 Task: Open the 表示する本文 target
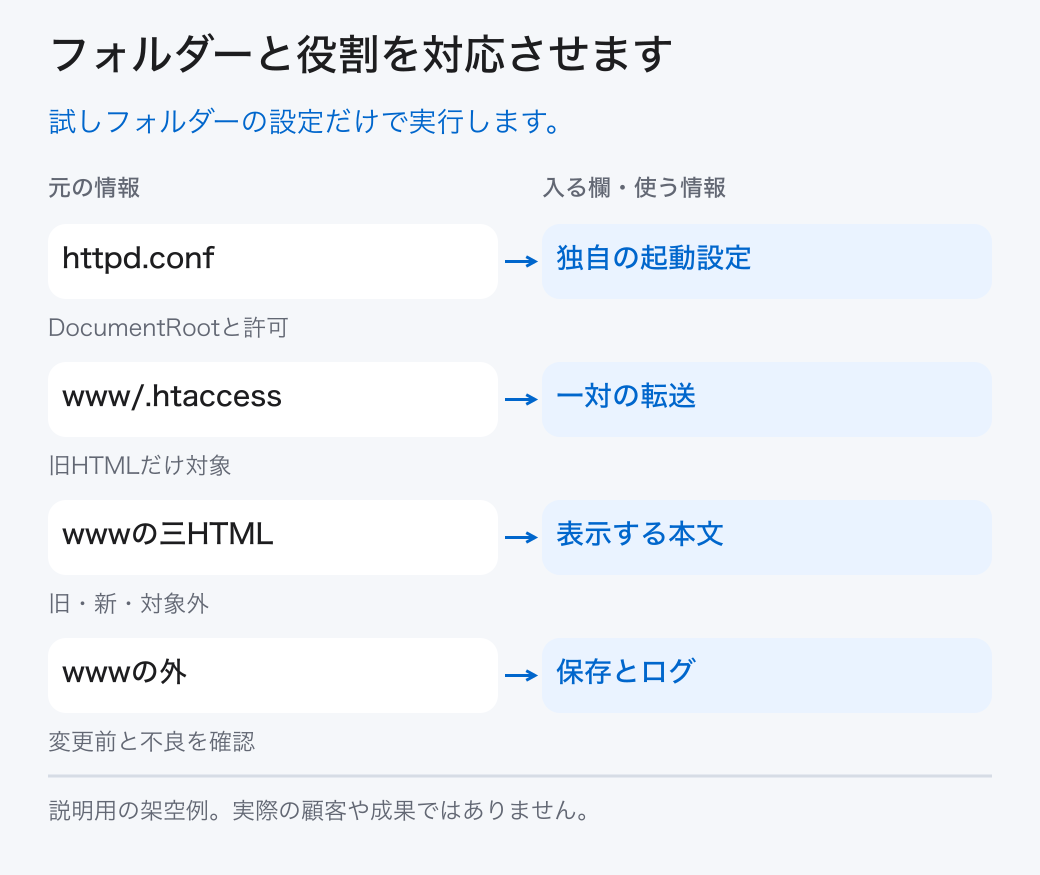tap(767, 537)
